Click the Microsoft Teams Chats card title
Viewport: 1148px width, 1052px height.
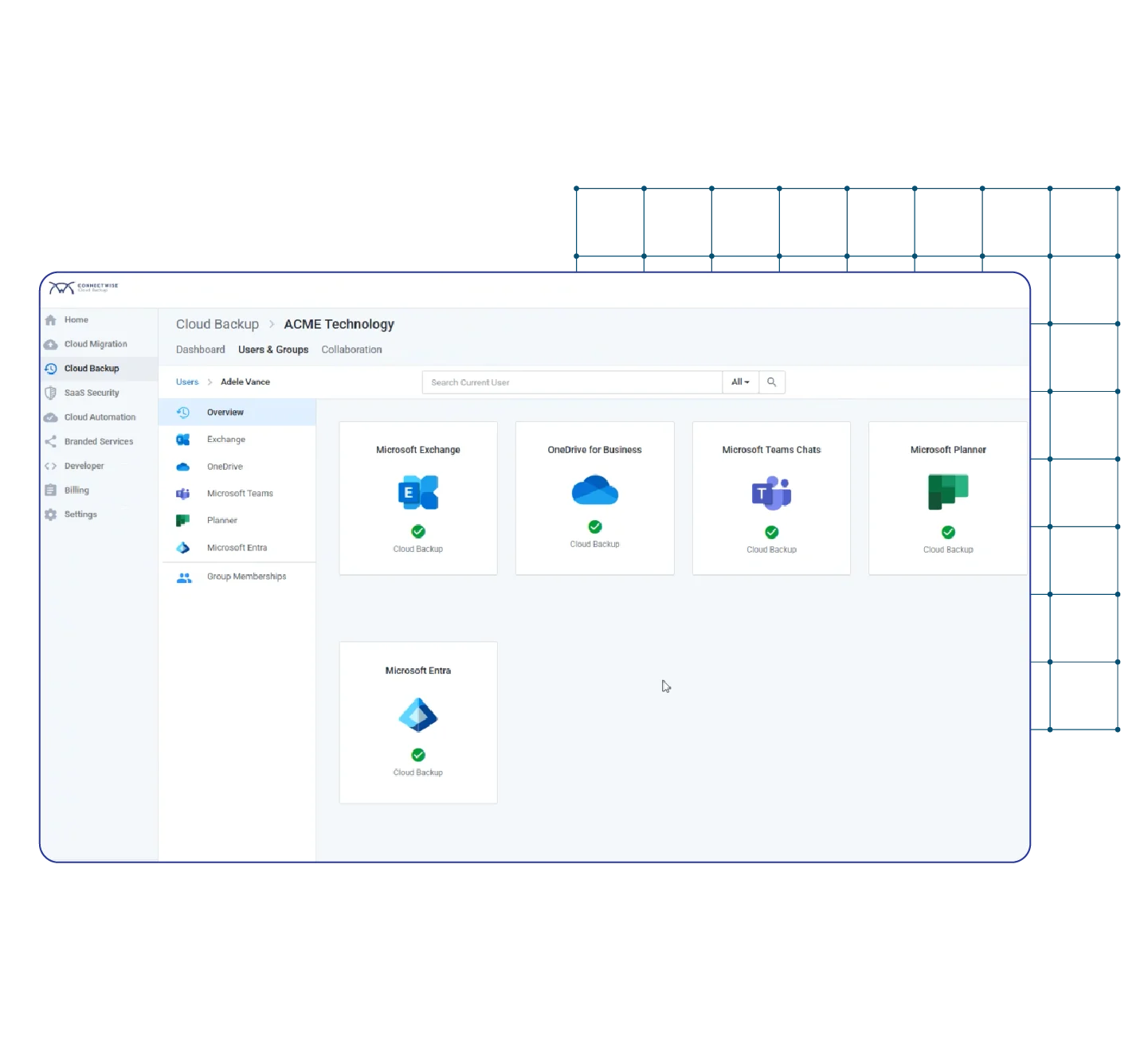tap(772, 450)
